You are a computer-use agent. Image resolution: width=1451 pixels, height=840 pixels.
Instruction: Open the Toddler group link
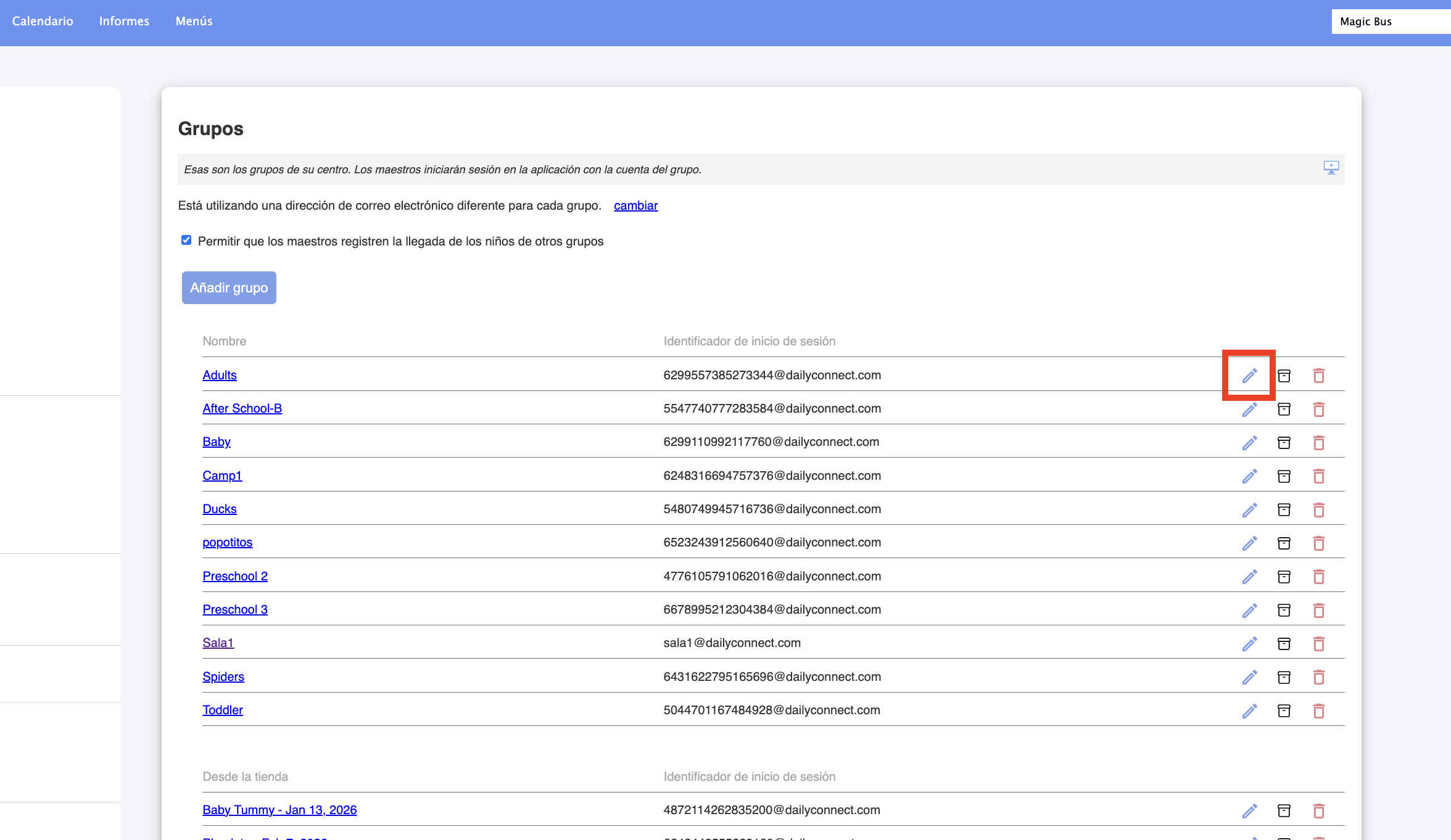coord(223,710)
